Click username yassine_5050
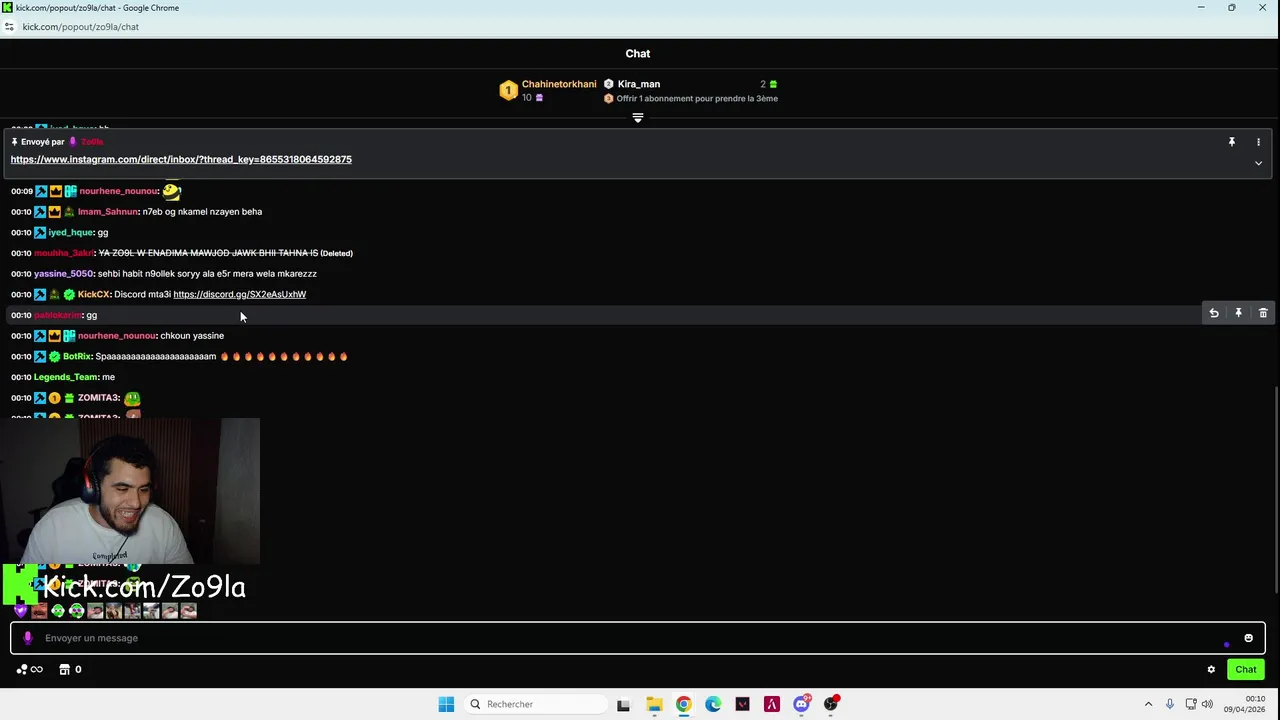This screenshot has width=1280, height=720. pyautogui.click(x=63, y=274)
